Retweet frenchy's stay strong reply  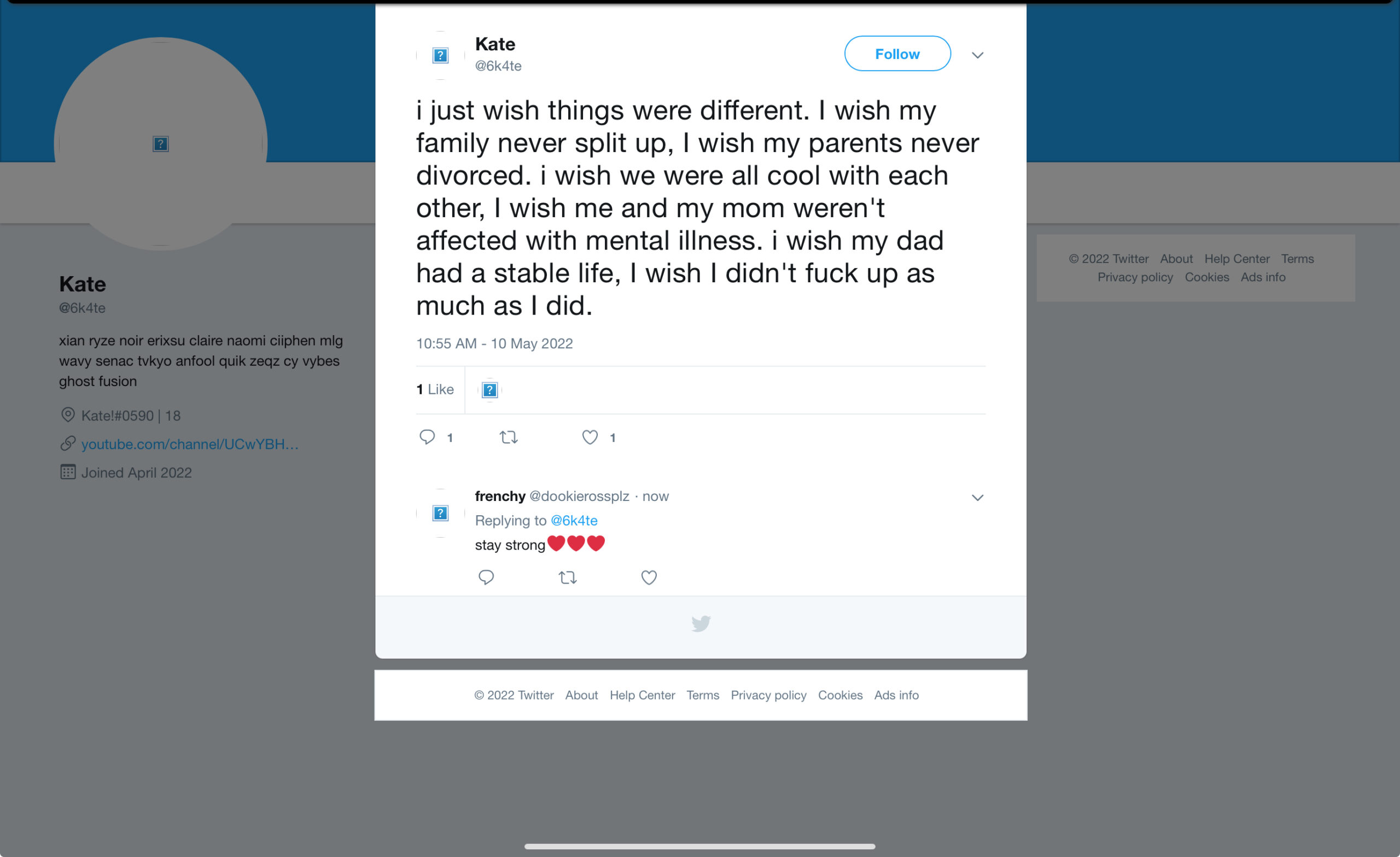[567, 578]
